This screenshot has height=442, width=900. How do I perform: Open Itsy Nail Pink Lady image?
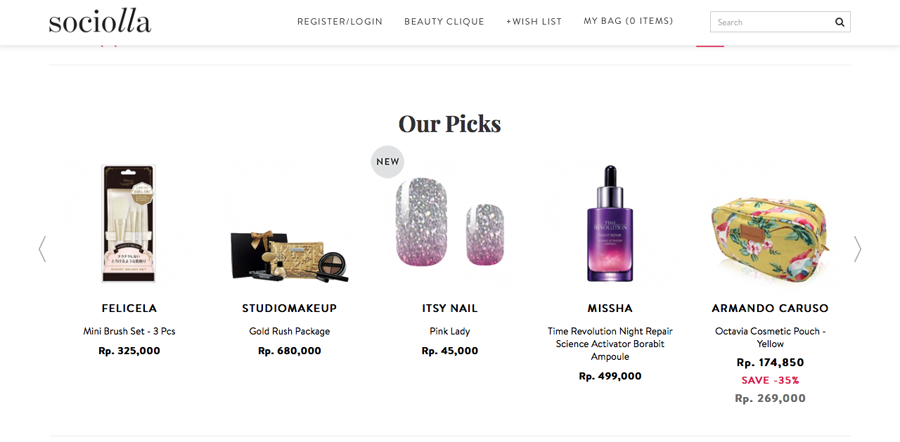tap(449, 224)
